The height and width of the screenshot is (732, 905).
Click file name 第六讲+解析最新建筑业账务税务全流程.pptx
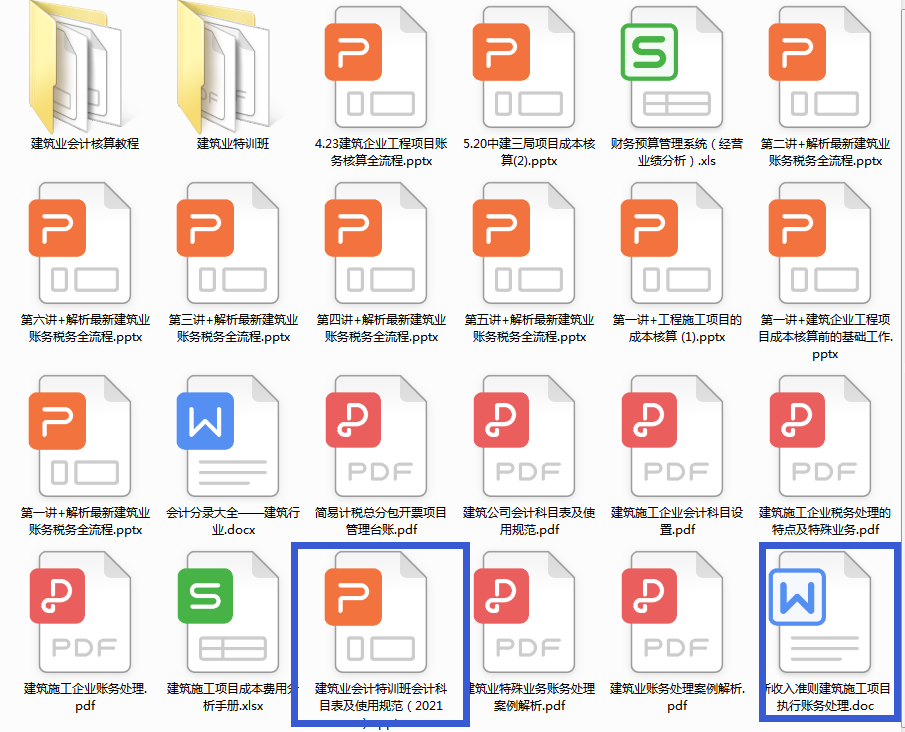tap(85, 328)
